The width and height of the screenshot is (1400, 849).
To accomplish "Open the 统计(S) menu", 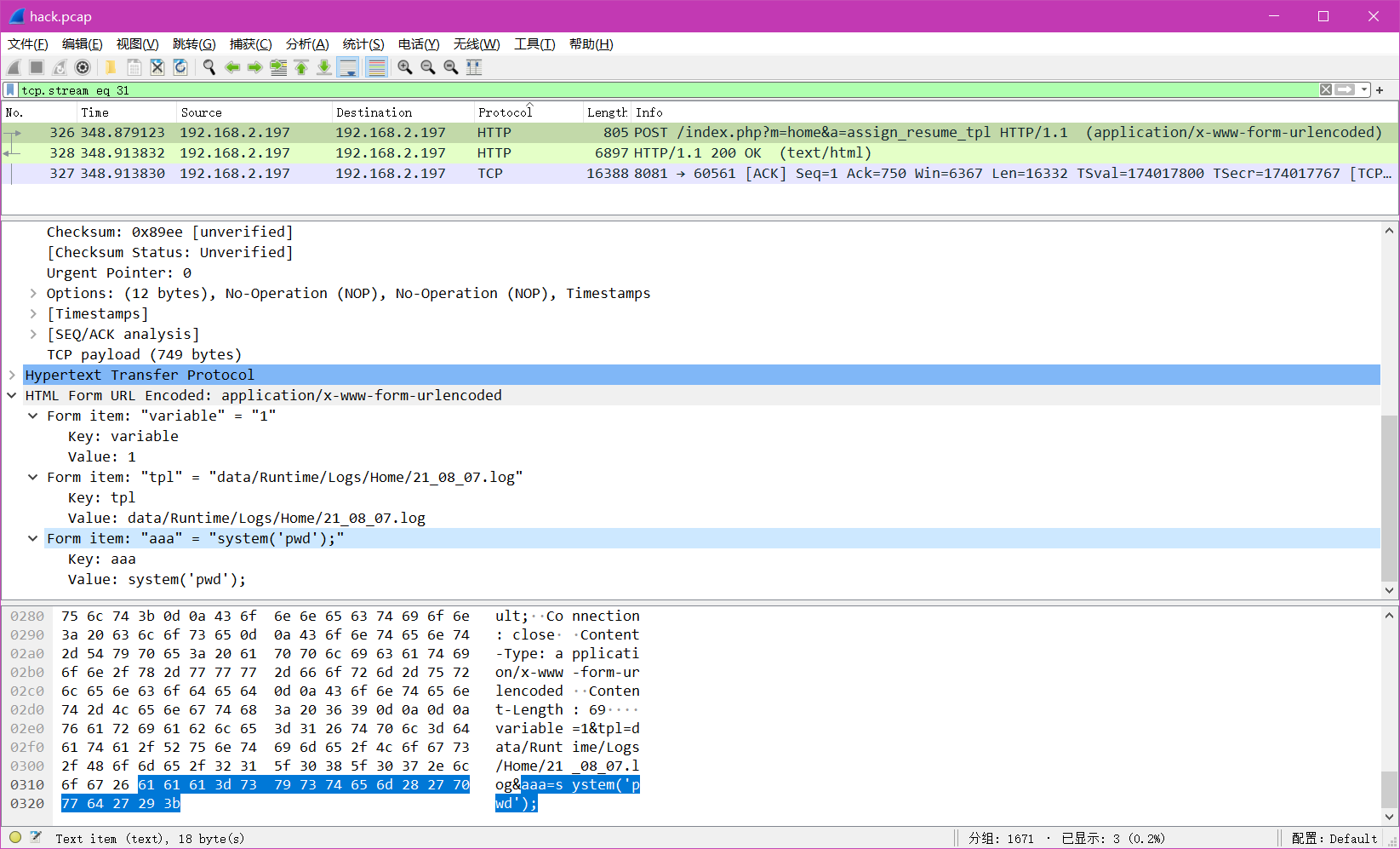I will 363,44.
